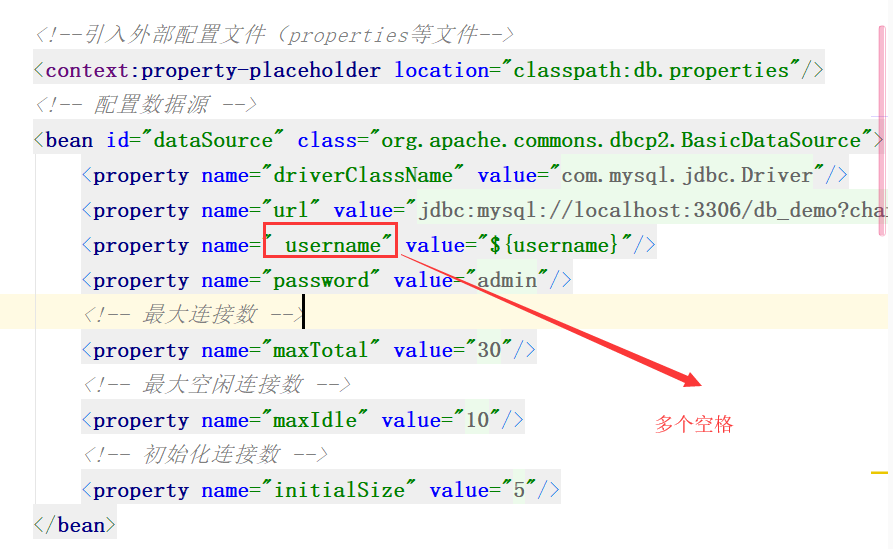This screenshot has width=893, height=549.
Task: Click the 初始化连接数 comment
Action: coord(206,455)
